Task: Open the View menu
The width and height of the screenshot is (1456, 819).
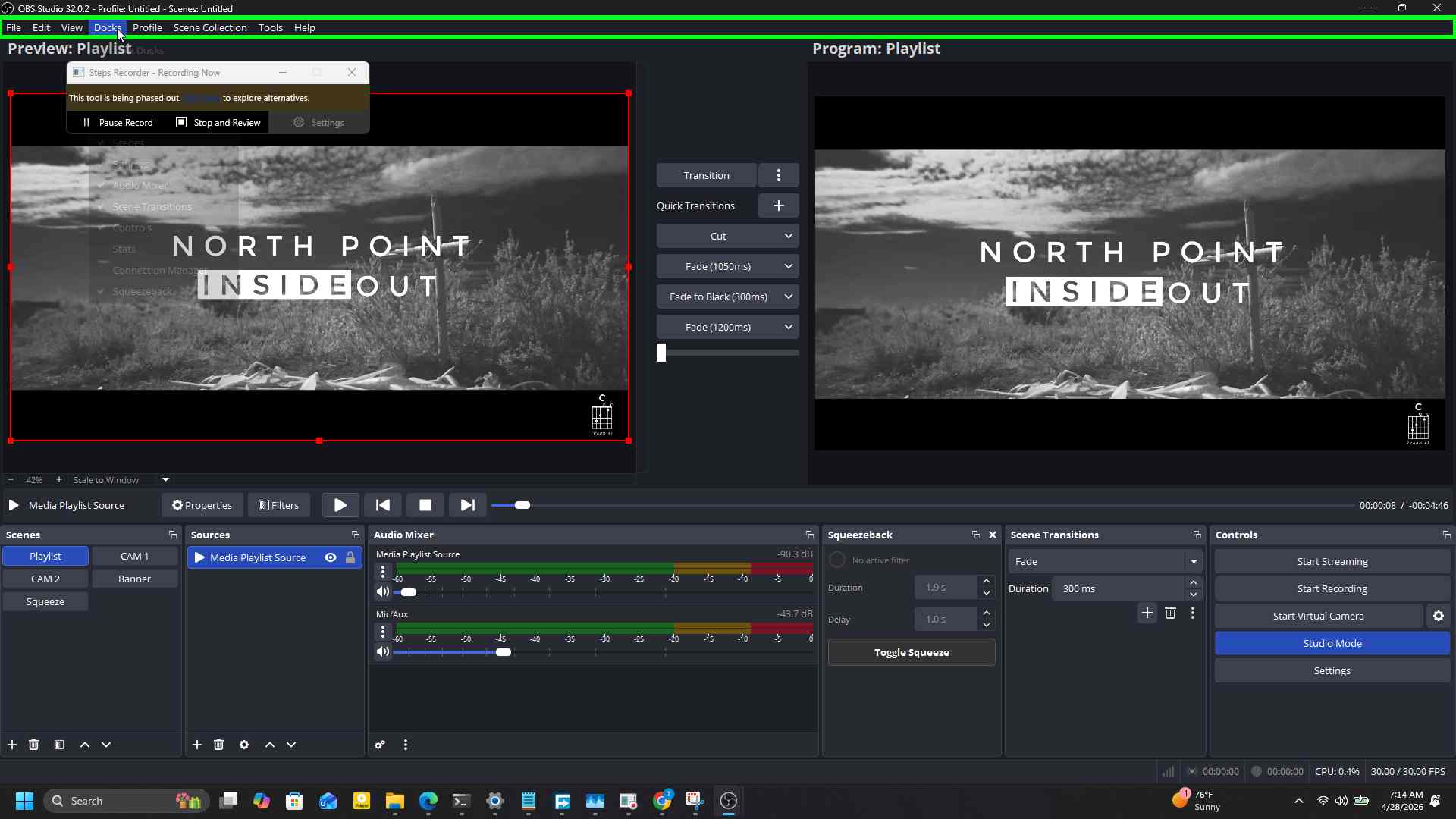Action: coord(72,27)
